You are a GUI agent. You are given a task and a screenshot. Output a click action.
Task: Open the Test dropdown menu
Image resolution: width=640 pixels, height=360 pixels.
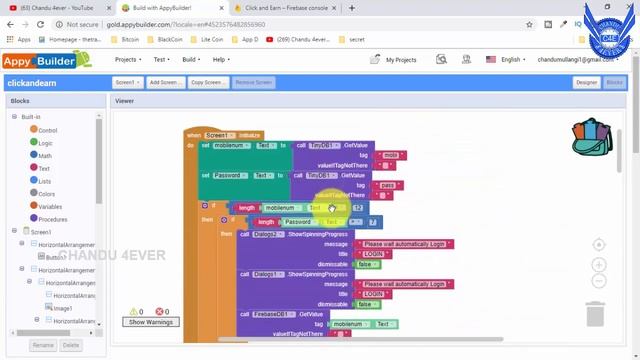tap(162, 60)
